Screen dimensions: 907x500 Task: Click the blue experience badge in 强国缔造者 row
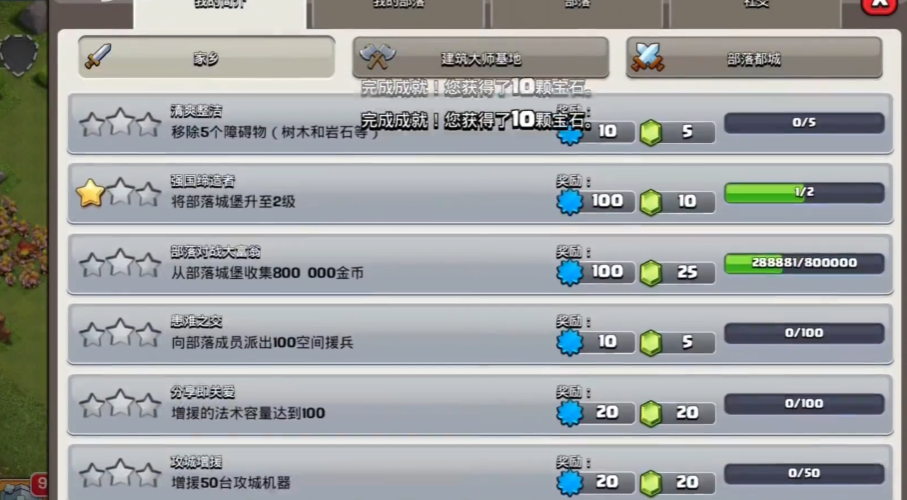point(570,203)
